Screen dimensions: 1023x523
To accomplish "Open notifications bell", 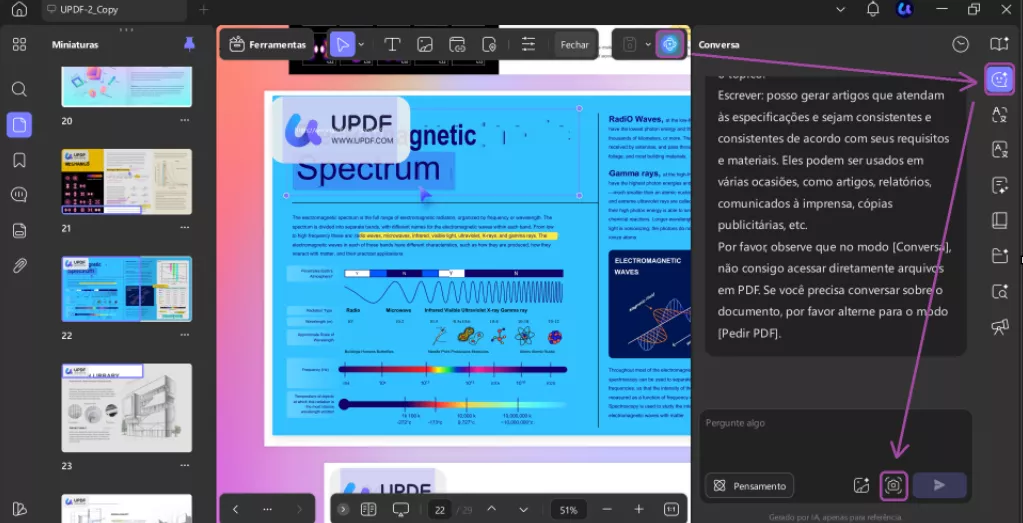I will click(873, 9).
